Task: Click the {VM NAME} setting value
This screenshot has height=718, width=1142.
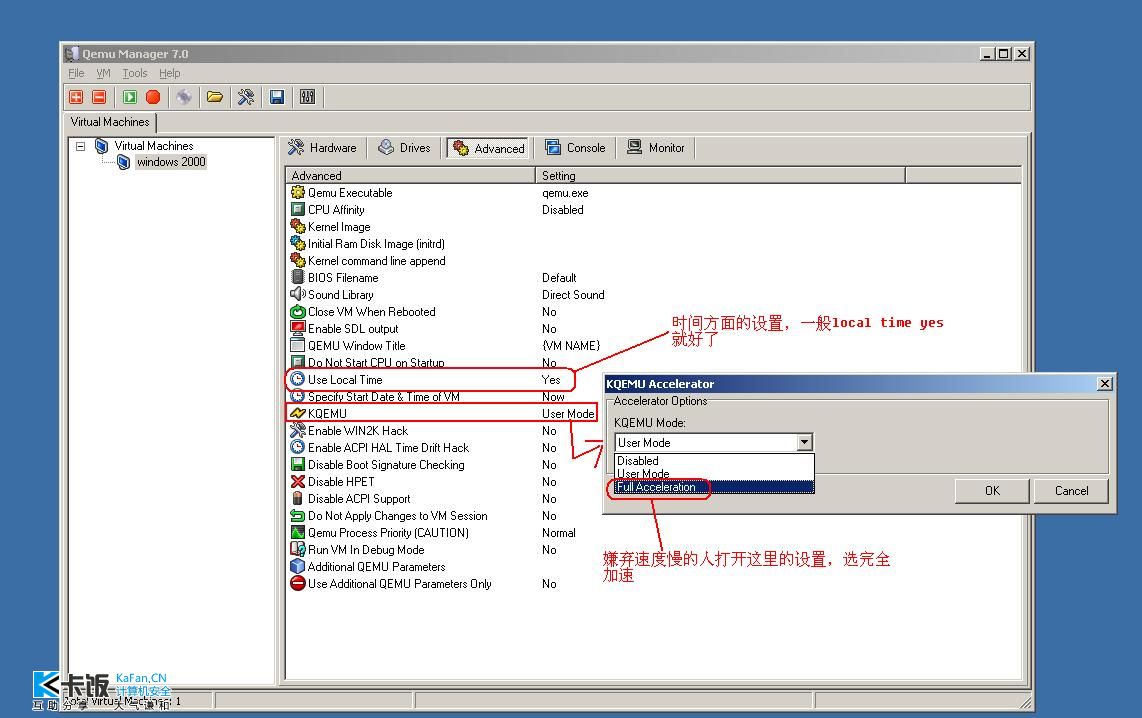Action: [571, 345]
